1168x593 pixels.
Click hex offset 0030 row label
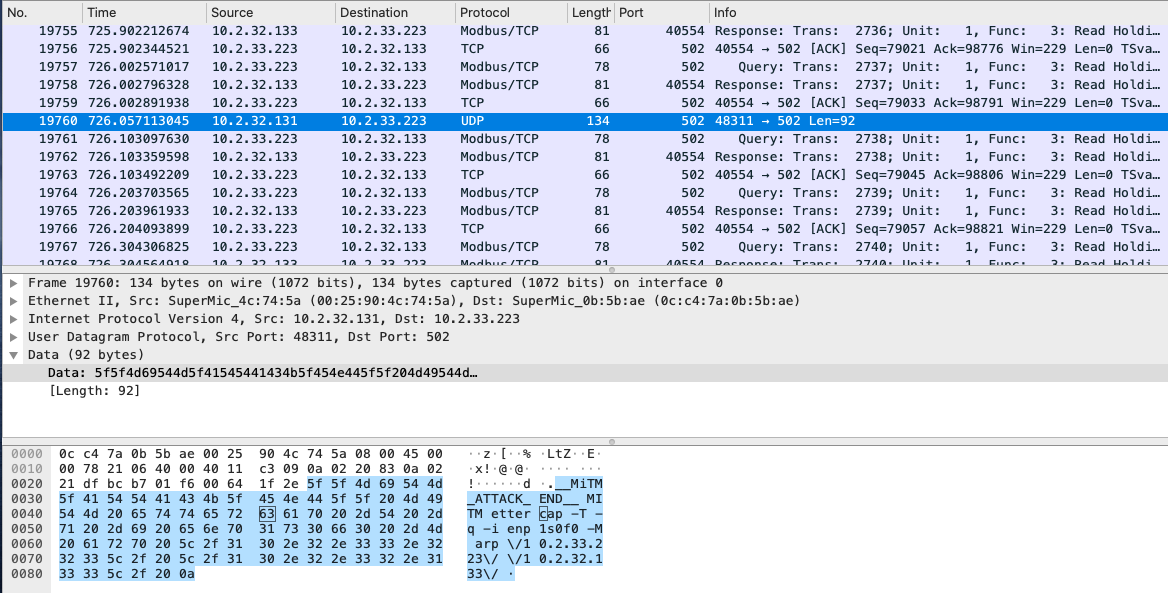pos(27,498)
